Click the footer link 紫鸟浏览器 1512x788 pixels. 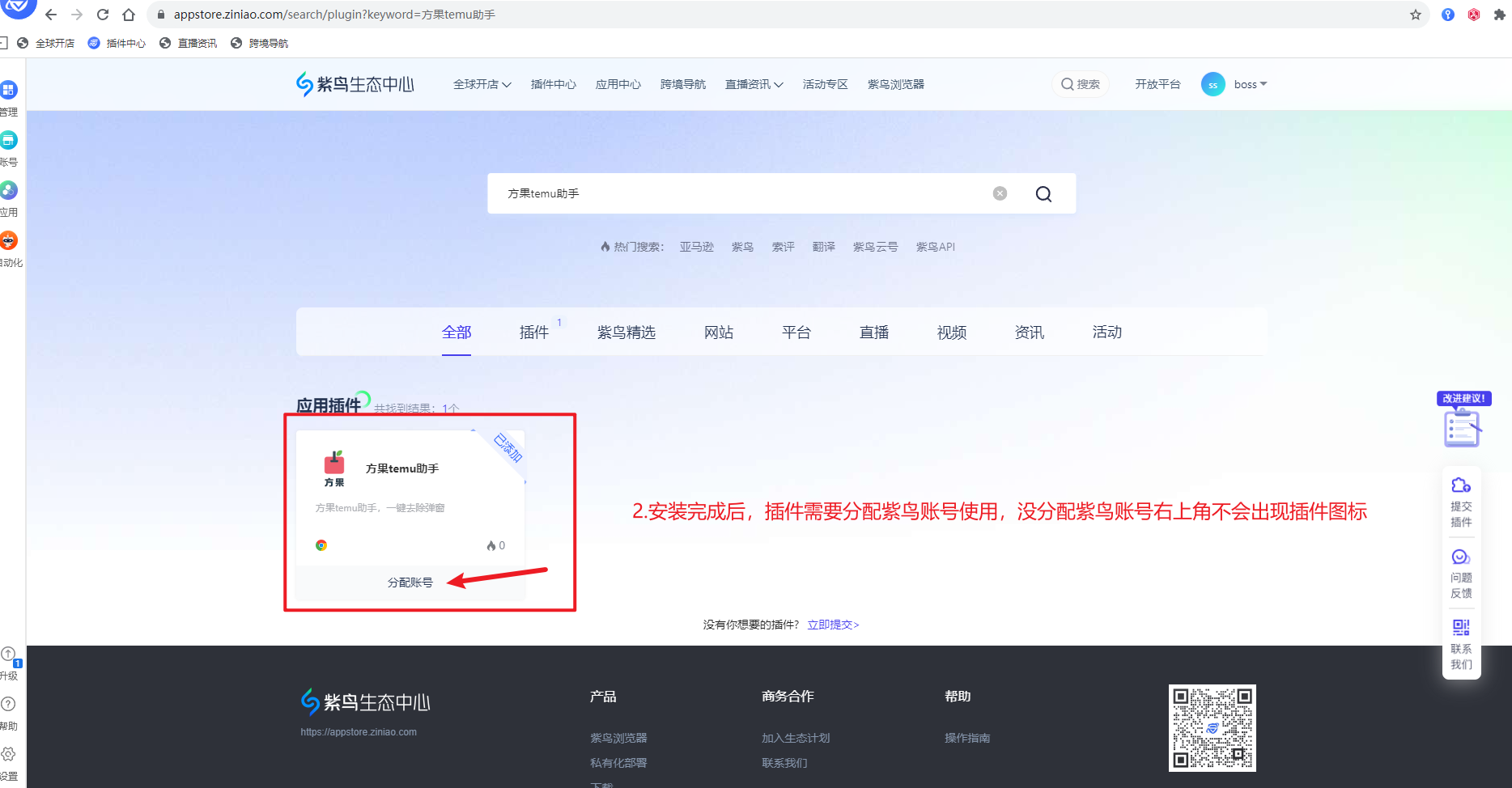(x=618, y=738)
